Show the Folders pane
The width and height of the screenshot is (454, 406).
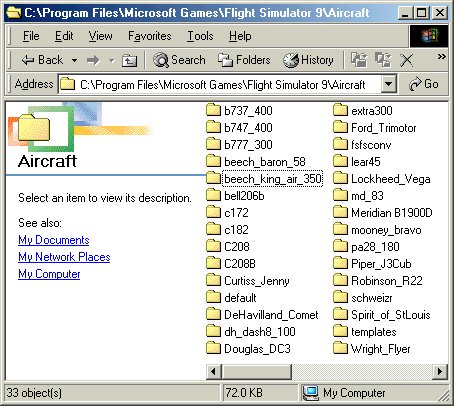pyautogui.click(x=244, y=60)
